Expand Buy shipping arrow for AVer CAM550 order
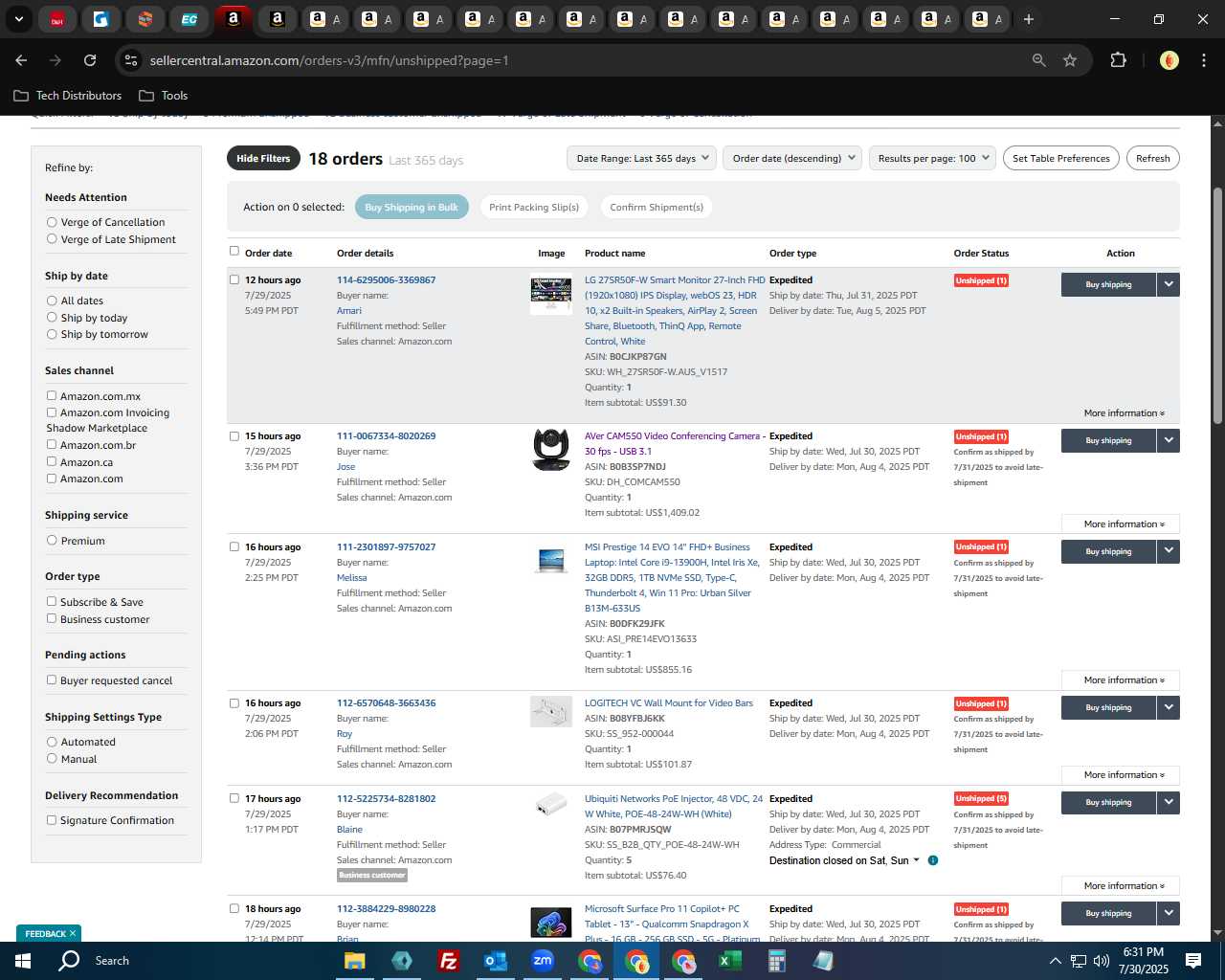This screenshot has width=1225, height=980. 1169,440
